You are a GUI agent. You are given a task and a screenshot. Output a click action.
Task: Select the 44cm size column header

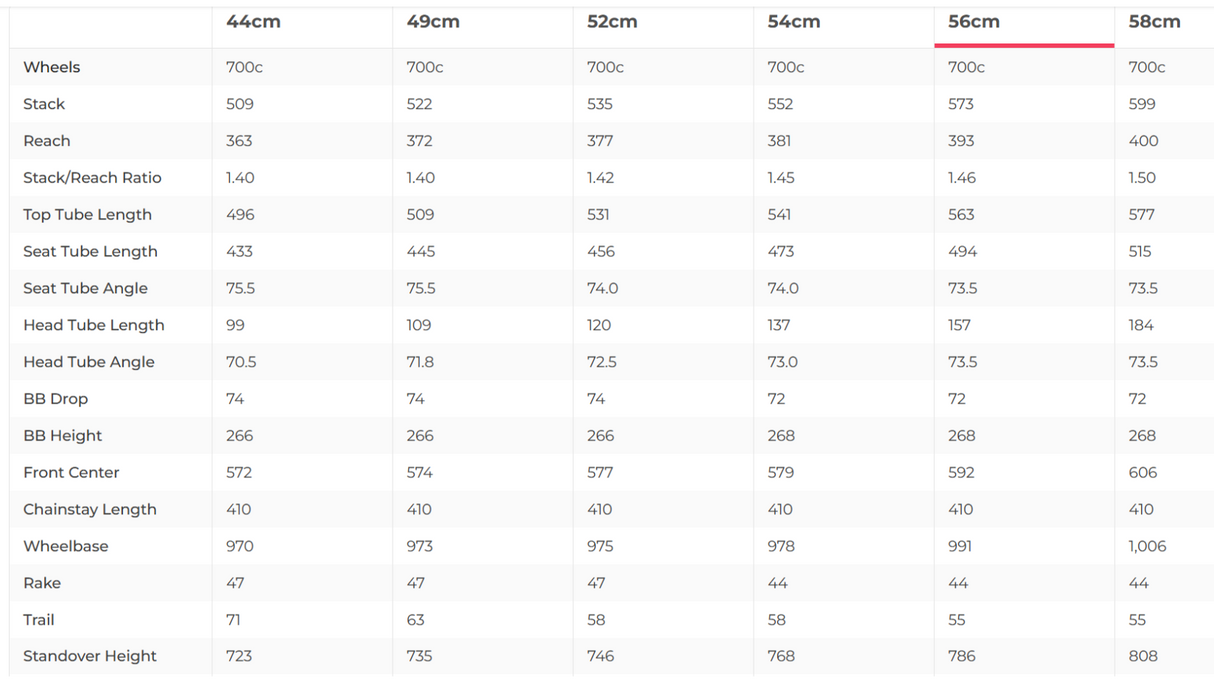point(253,22)
